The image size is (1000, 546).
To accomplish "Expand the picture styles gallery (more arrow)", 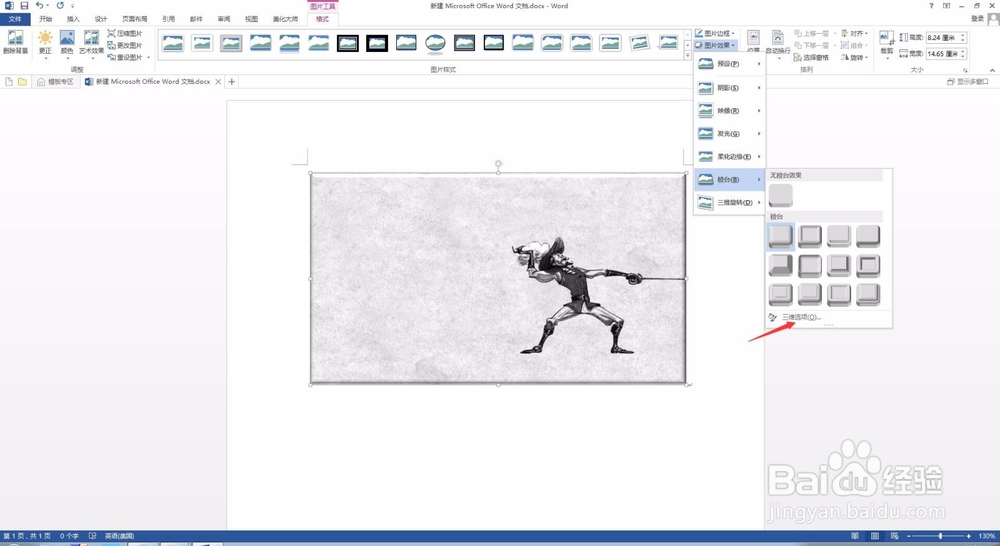I will coord(688,56).
